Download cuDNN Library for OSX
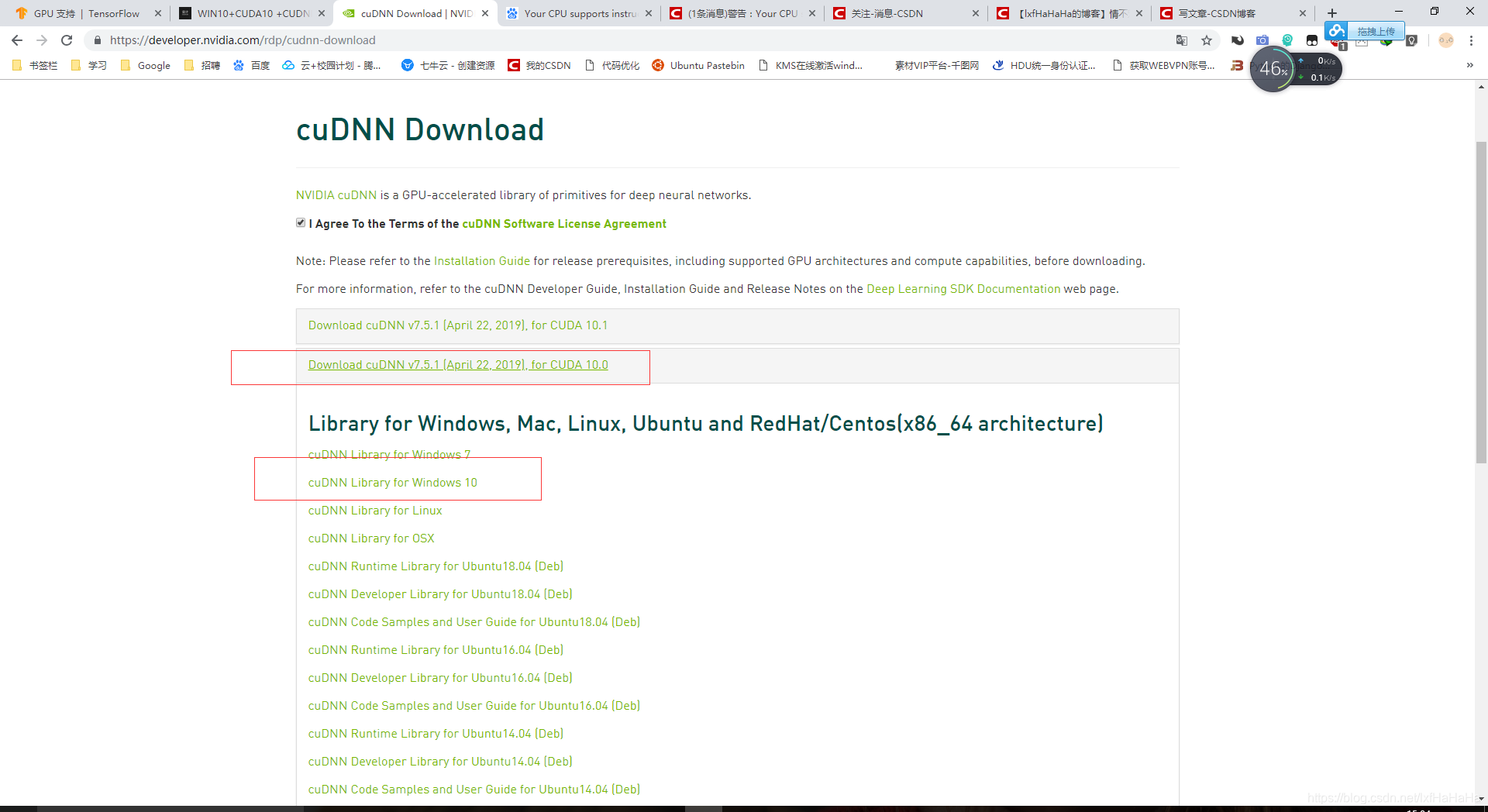The width and height of the screenshot is (1488, 812). [371, 538]
